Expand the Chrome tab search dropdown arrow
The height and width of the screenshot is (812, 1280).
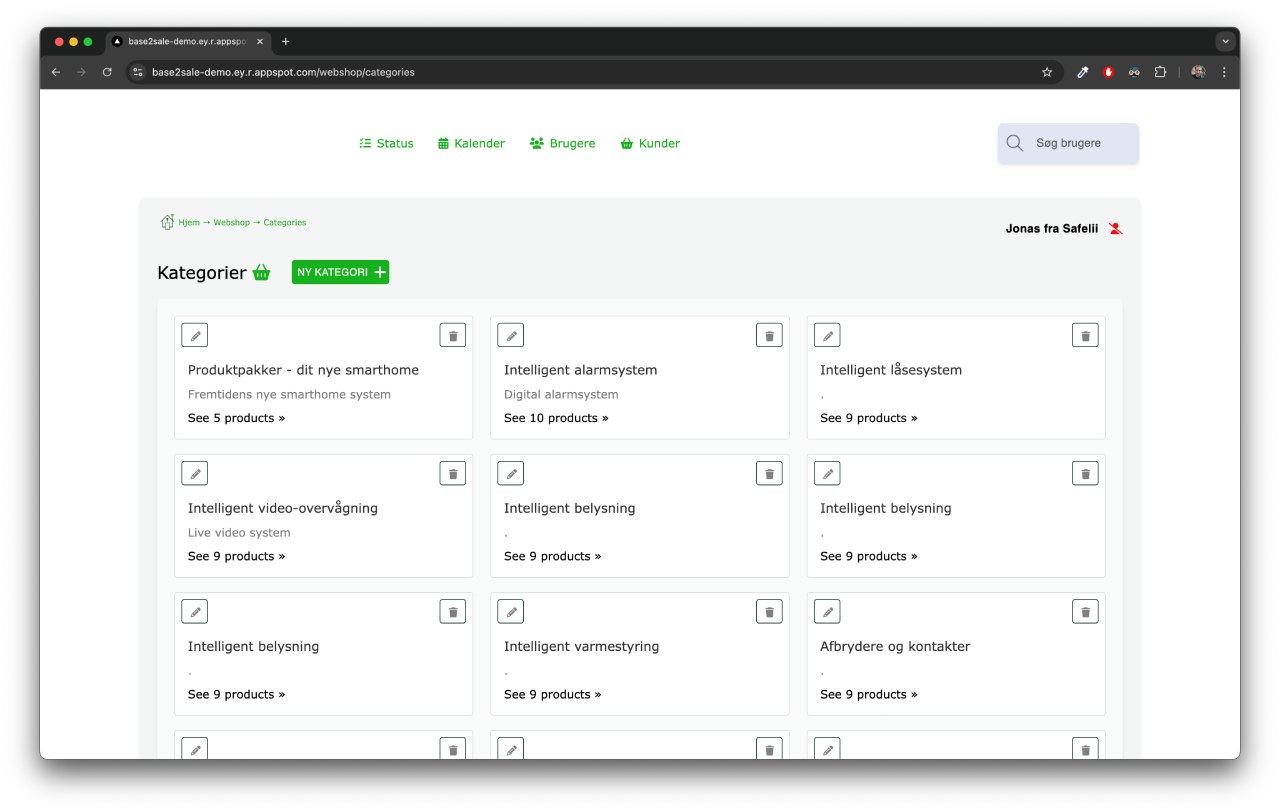click(x=1225, y=42)
